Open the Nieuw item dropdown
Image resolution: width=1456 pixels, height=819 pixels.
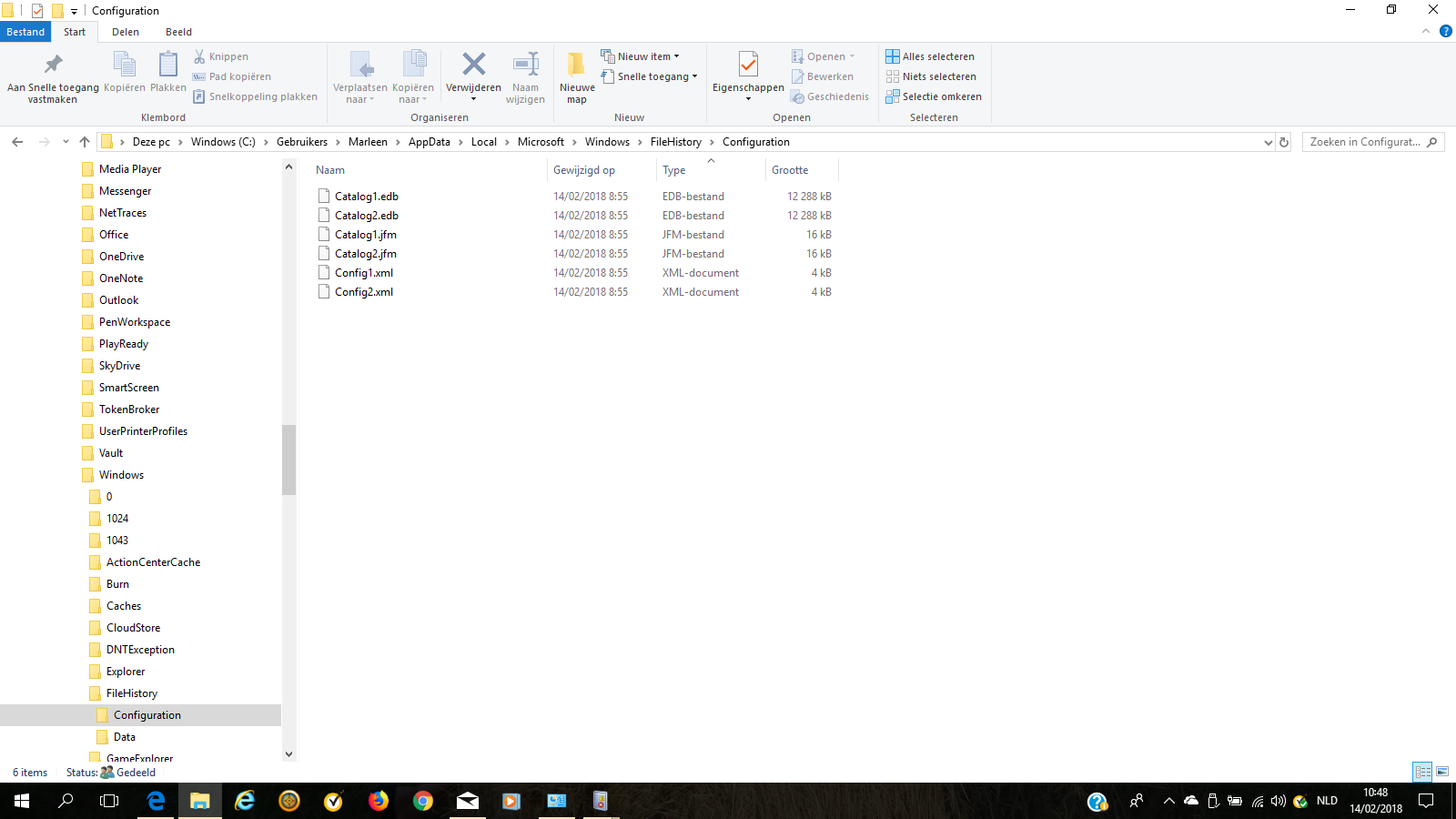click(x=641, y=56)
